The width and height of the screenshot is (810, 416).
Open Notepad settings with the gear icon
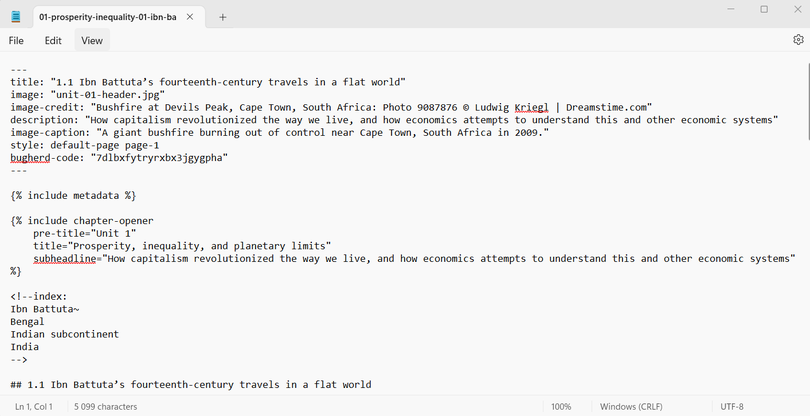pyautogui.click(x=797, y=40)
